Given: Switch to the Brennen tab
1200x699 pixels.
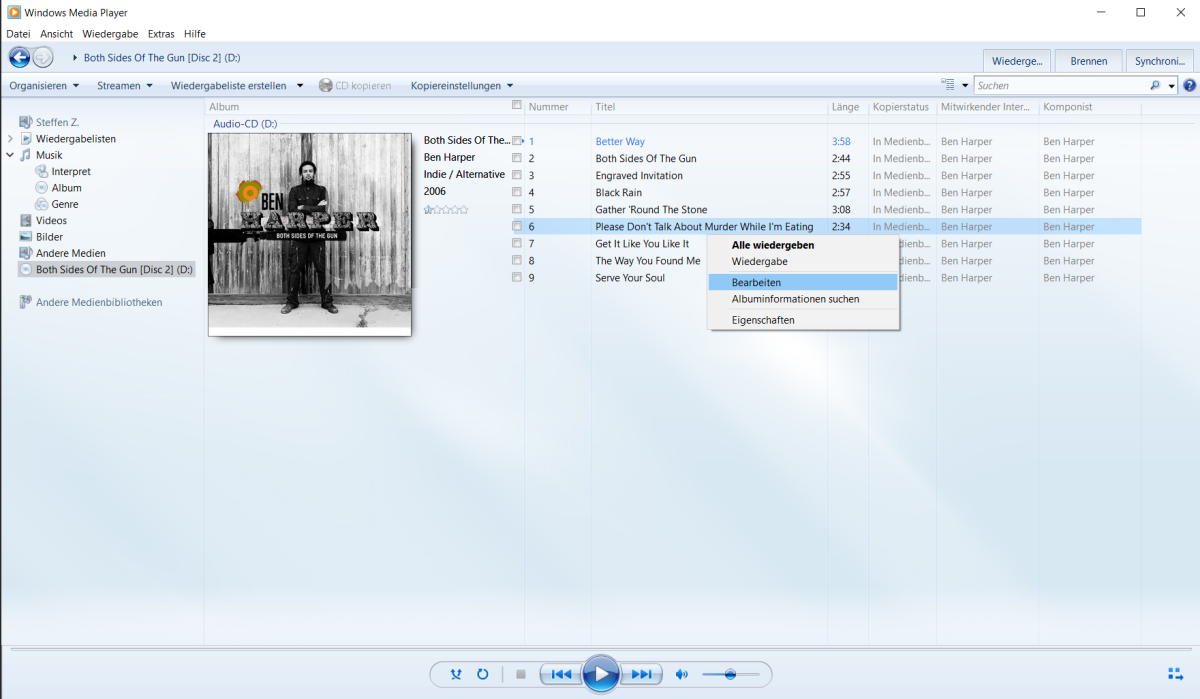Looking at the screenshot, I should (x=1088, y=61).
